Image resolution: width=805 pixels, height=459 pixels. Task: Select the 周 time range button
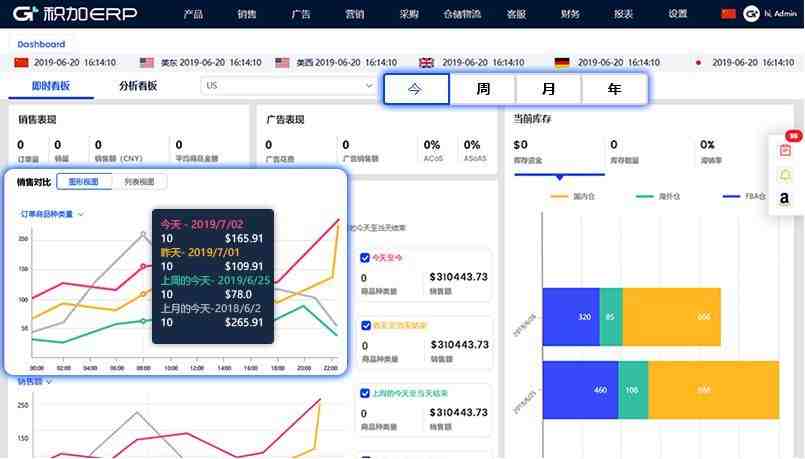click(x=483, y=89)
